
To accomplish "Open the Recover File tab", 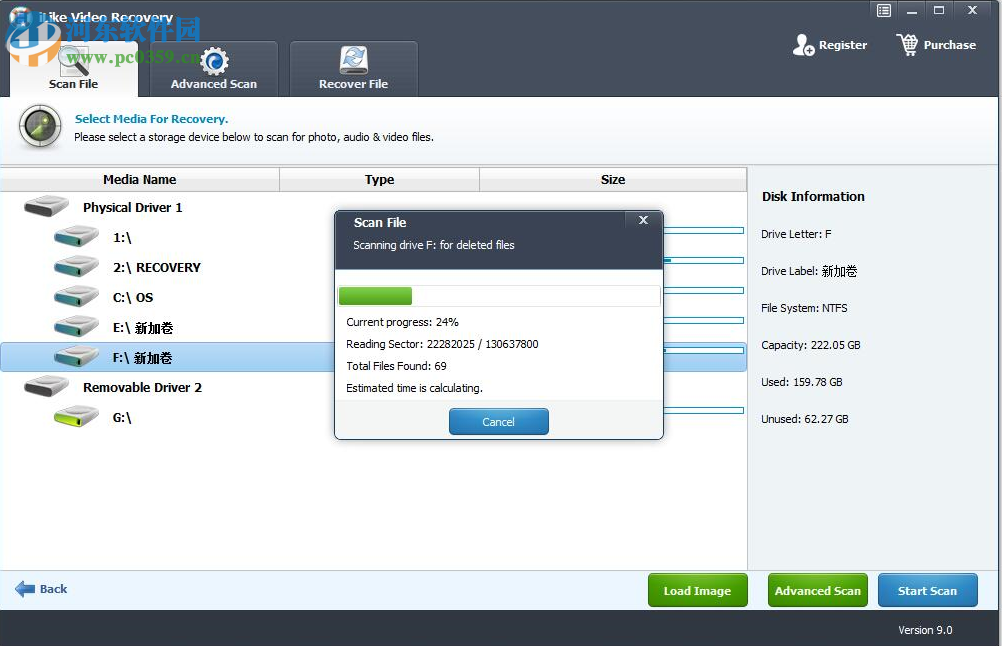I will [353, 69].
